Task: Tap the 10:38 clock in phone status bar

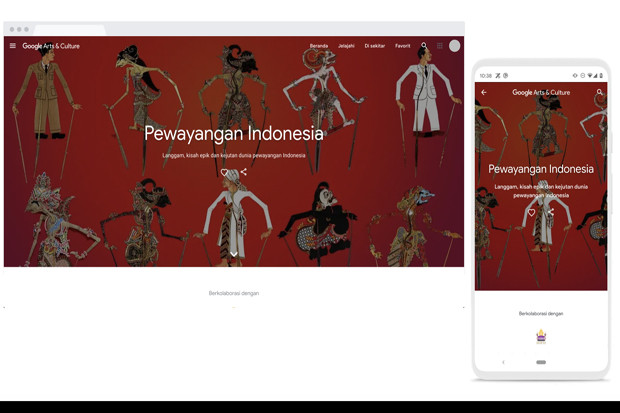Action: (x=486, y=76)
